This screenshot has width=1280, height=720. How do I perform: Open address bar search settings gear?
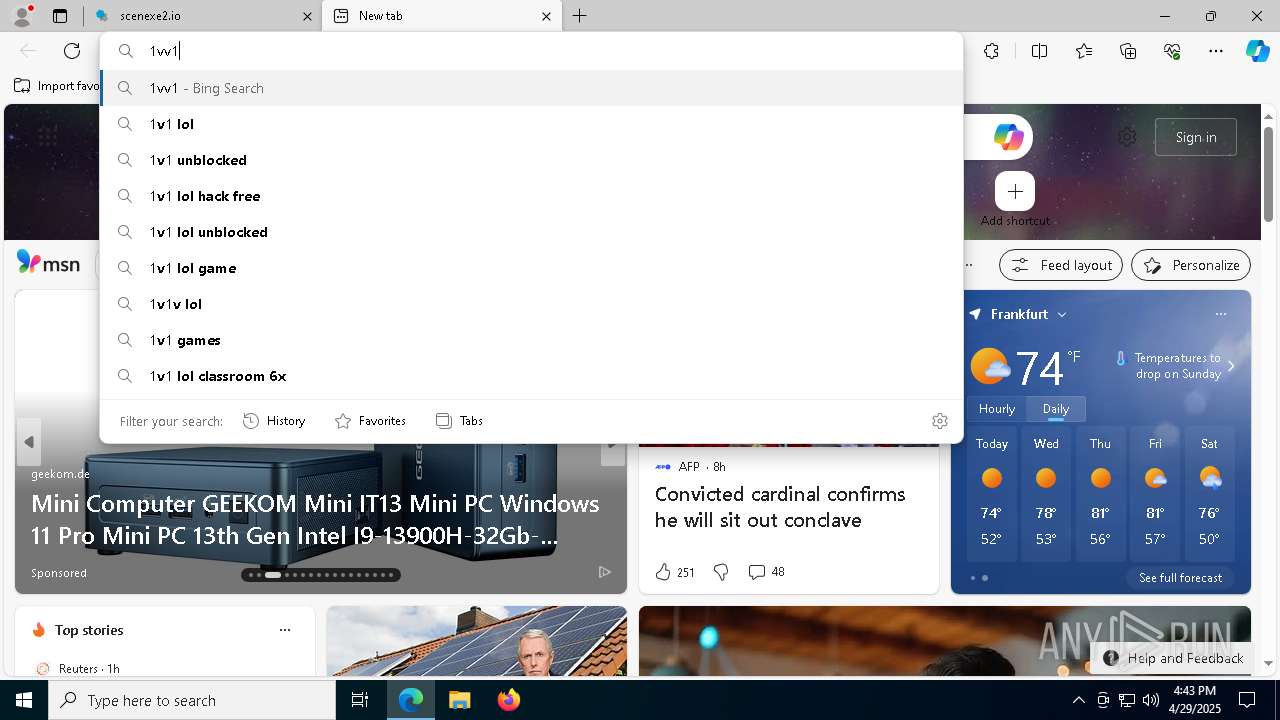[x=939, y=421]
